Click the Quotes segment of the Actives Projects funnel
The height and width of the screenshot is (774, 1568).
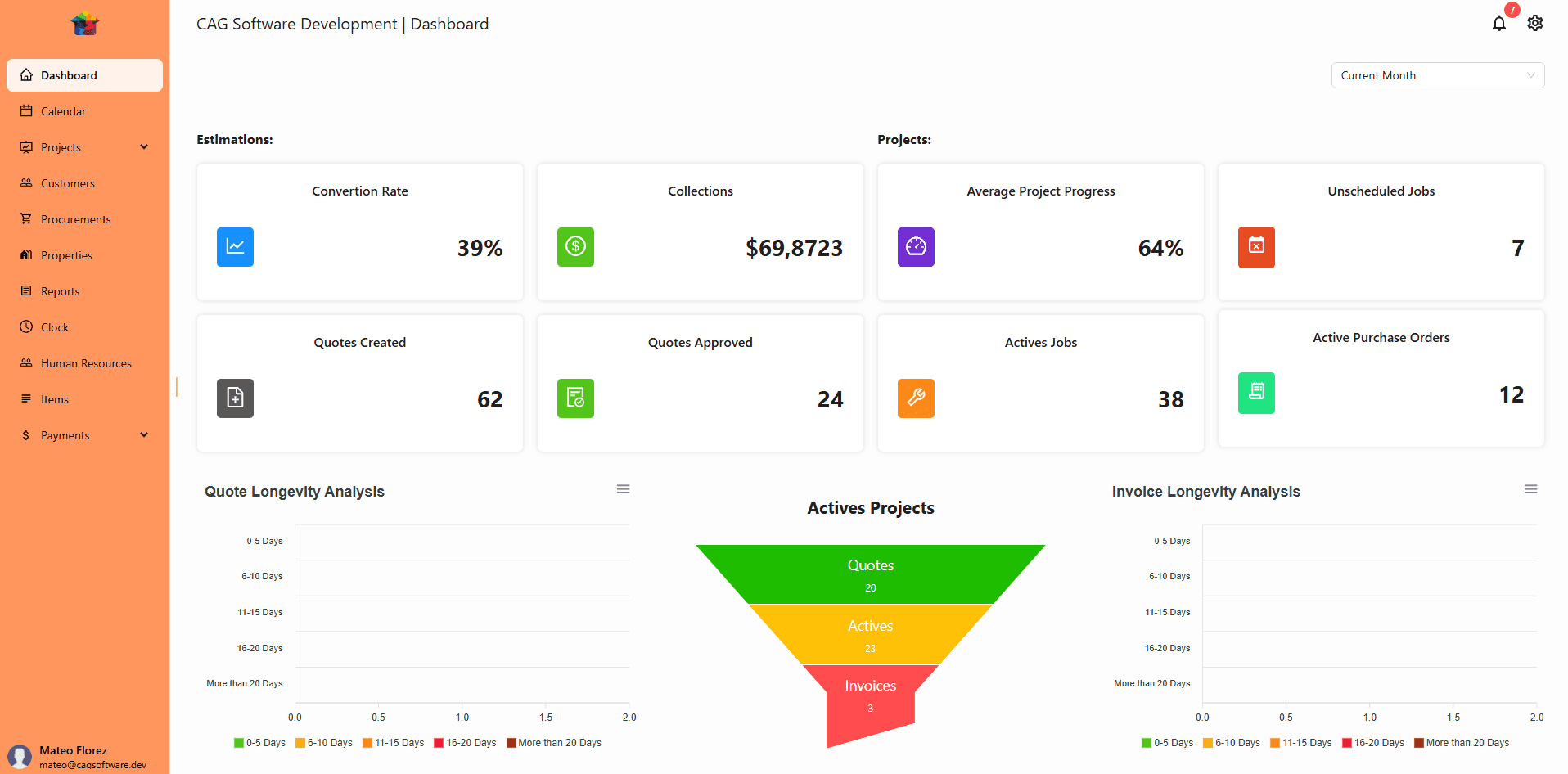coord(870,572)
